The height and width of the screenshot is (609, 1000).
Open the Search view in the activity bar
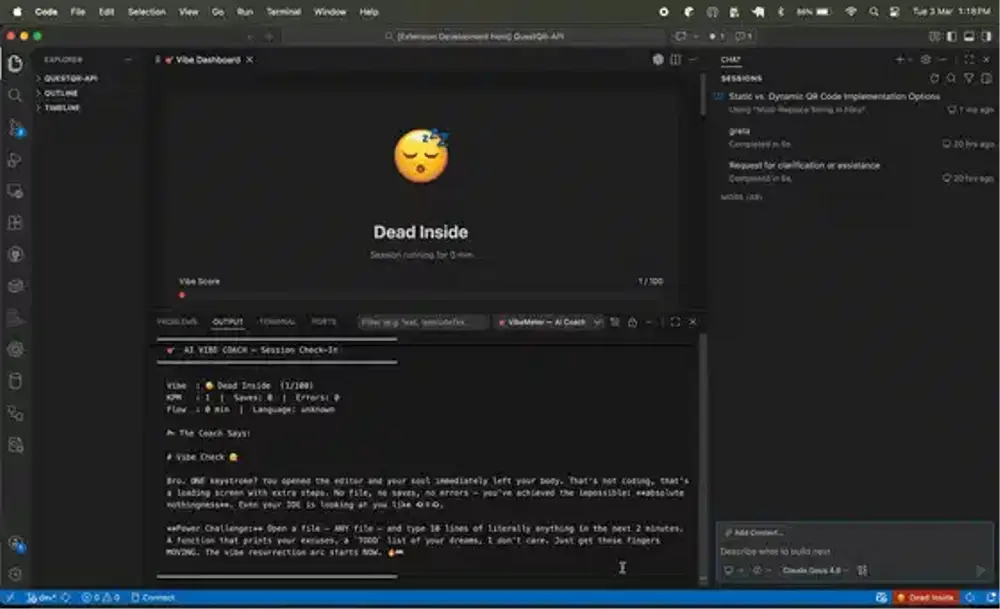tap(15, 97)
